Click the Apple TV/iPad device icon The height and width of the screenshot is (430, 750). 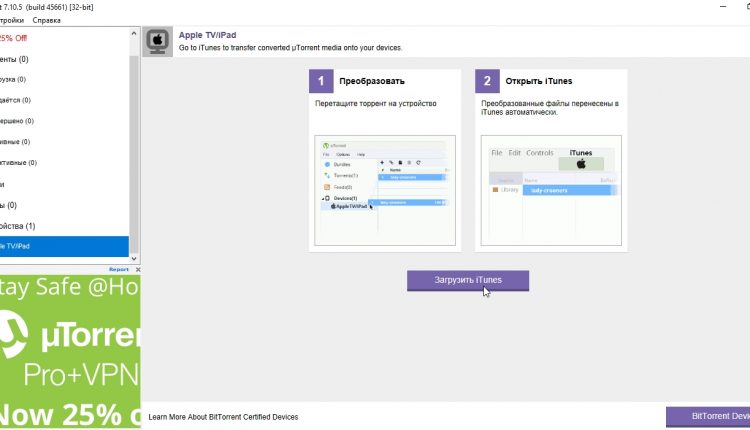(x=157, y=42)
